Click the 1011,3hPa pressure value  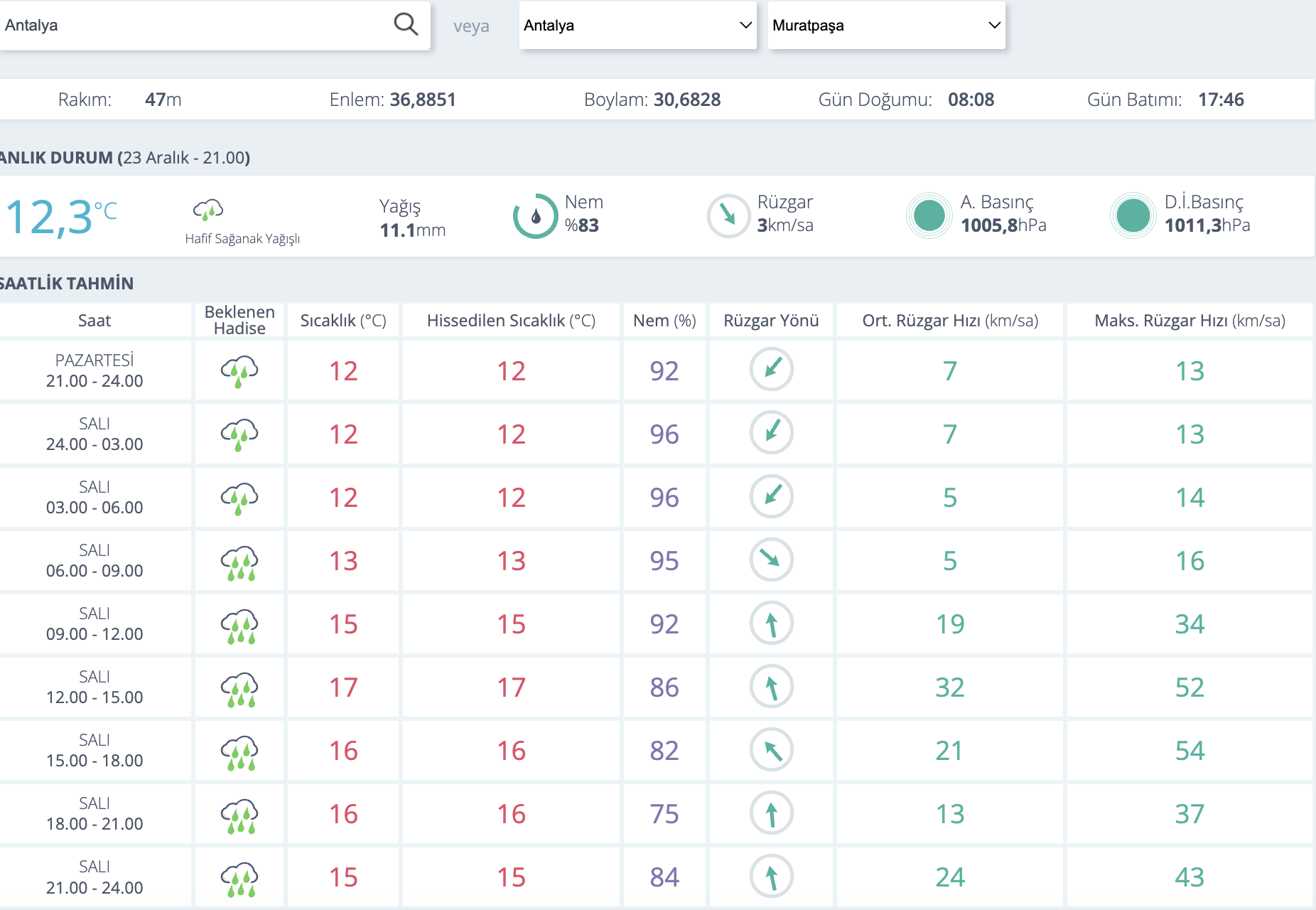pos(1207,225)
